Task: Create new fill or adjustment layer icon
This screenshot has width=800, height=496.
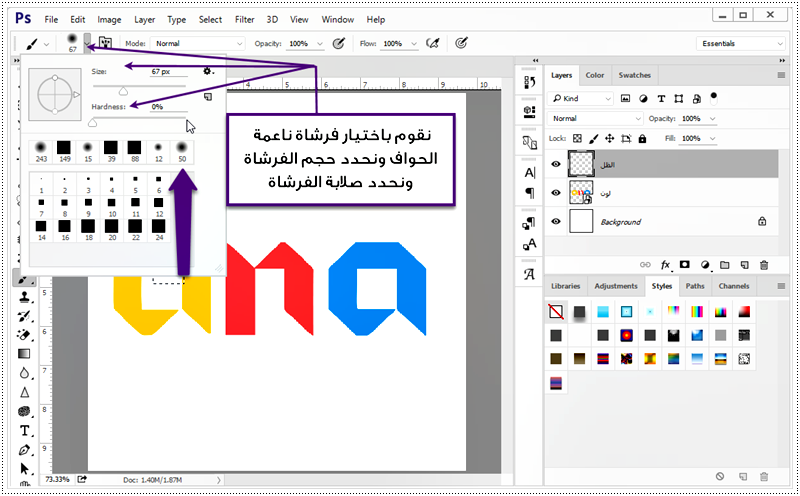Action: (705, 265)
